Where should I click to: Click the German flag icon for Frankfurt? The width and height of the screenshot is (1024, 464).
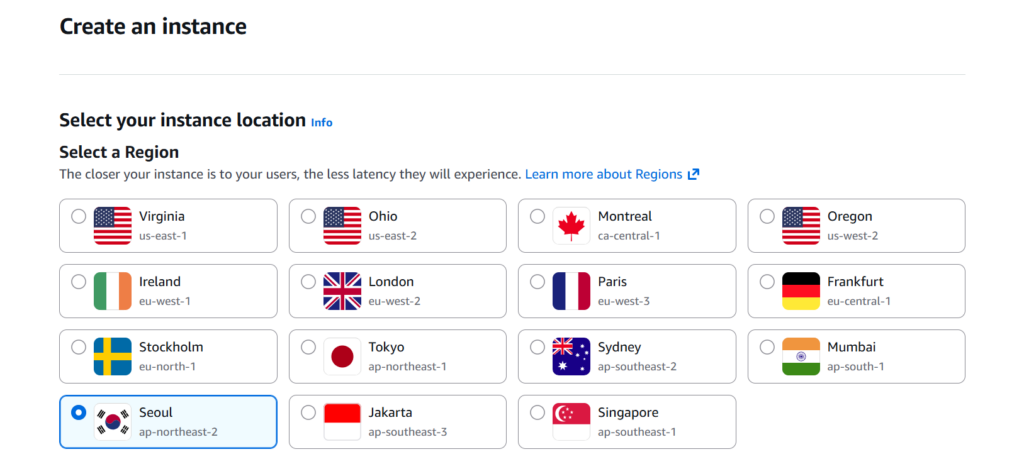coord(801,291)
